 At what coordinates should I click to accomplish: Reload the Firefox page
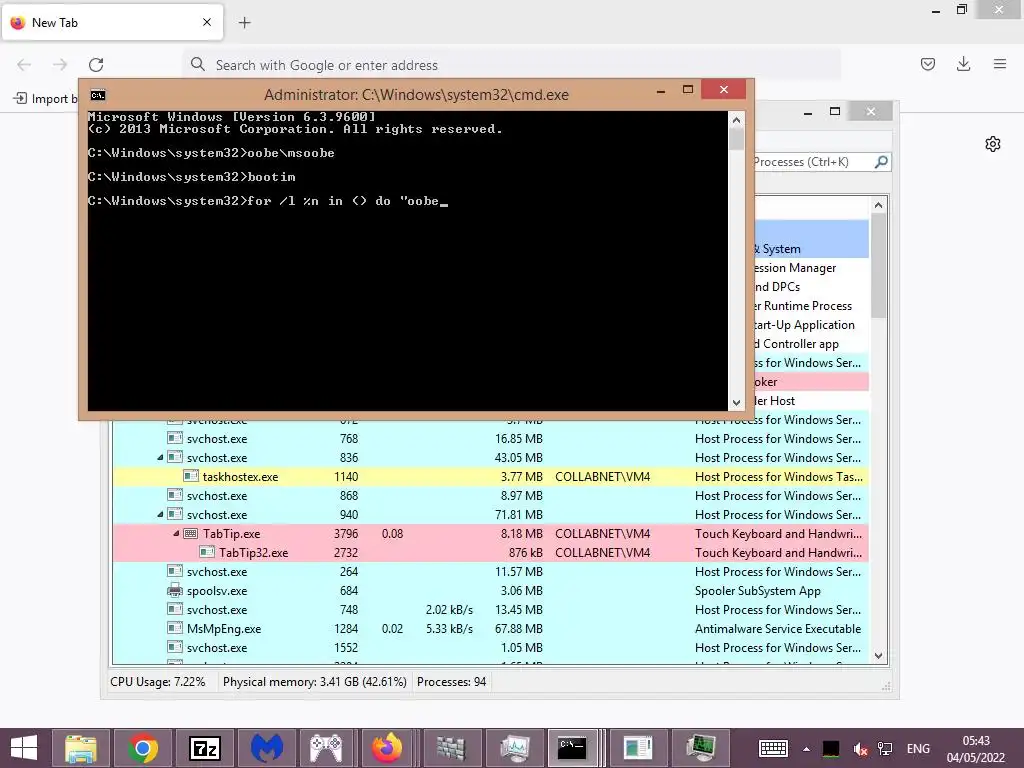click(96, 64)
